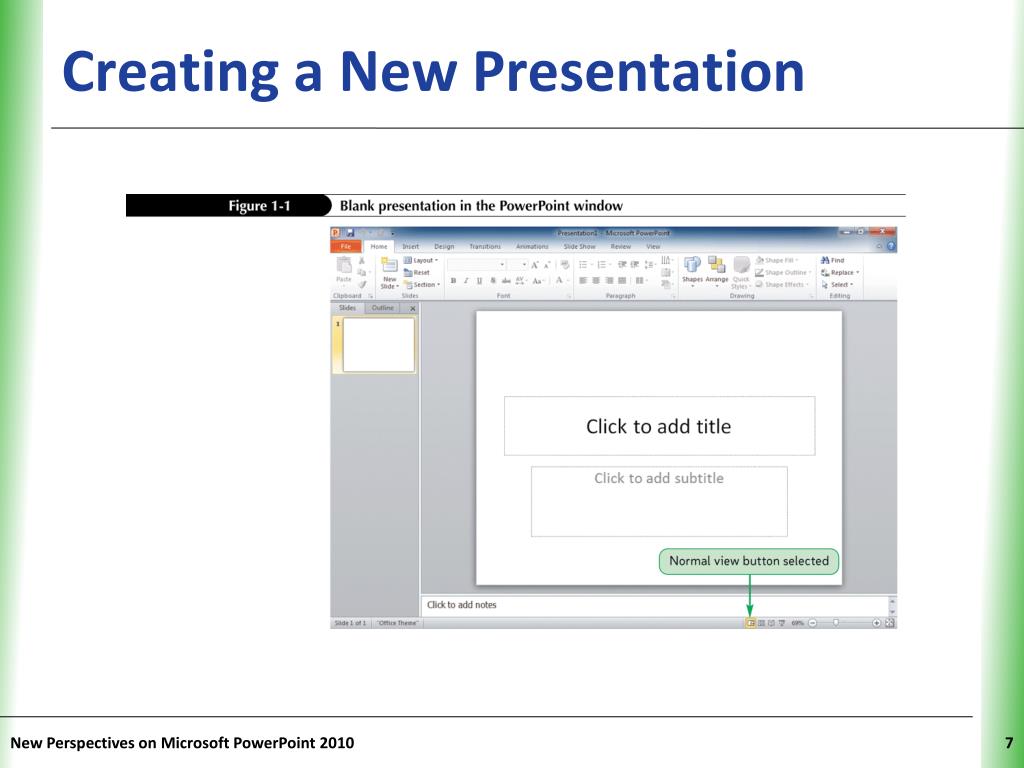The image size is (1024, 768).
Task: Open the Numbering dropdown
Action: click(604, 264)
